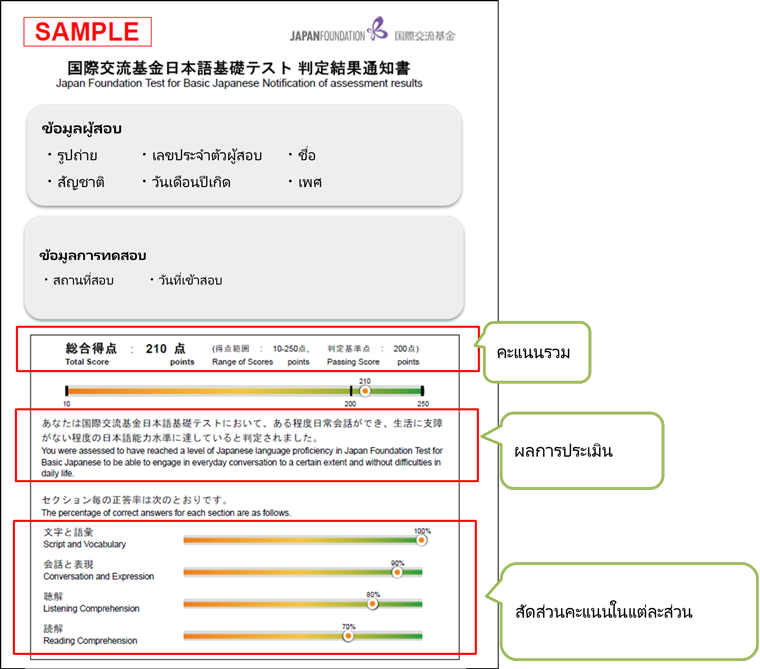This screenshot has height=669, width=760.
Task: Click the เลขประจำตัวผู้สอบ bullet item
Action: (206, 155)
